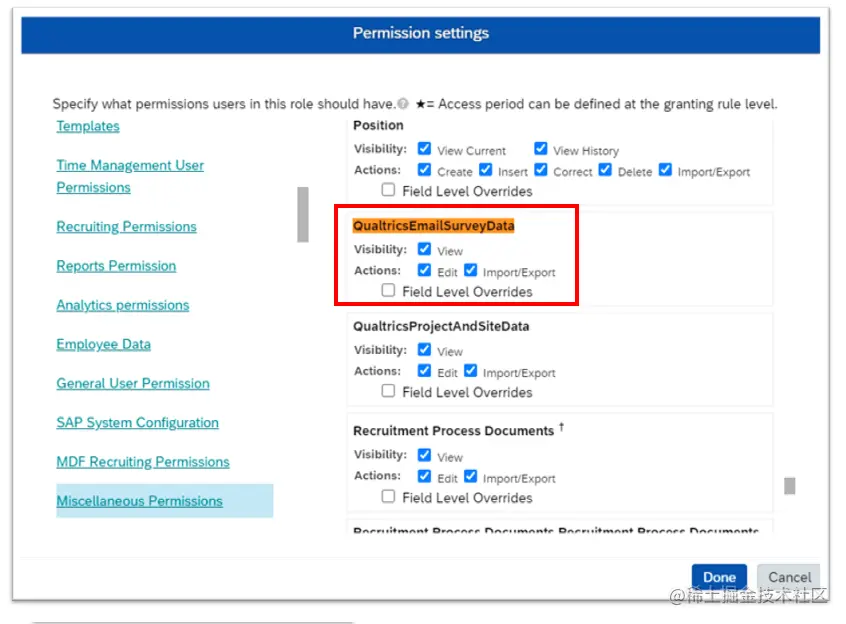Click the QualtricsProjectAndSiteData heading
The height and width of the screenshot is (624, 846).
(441, 326)
